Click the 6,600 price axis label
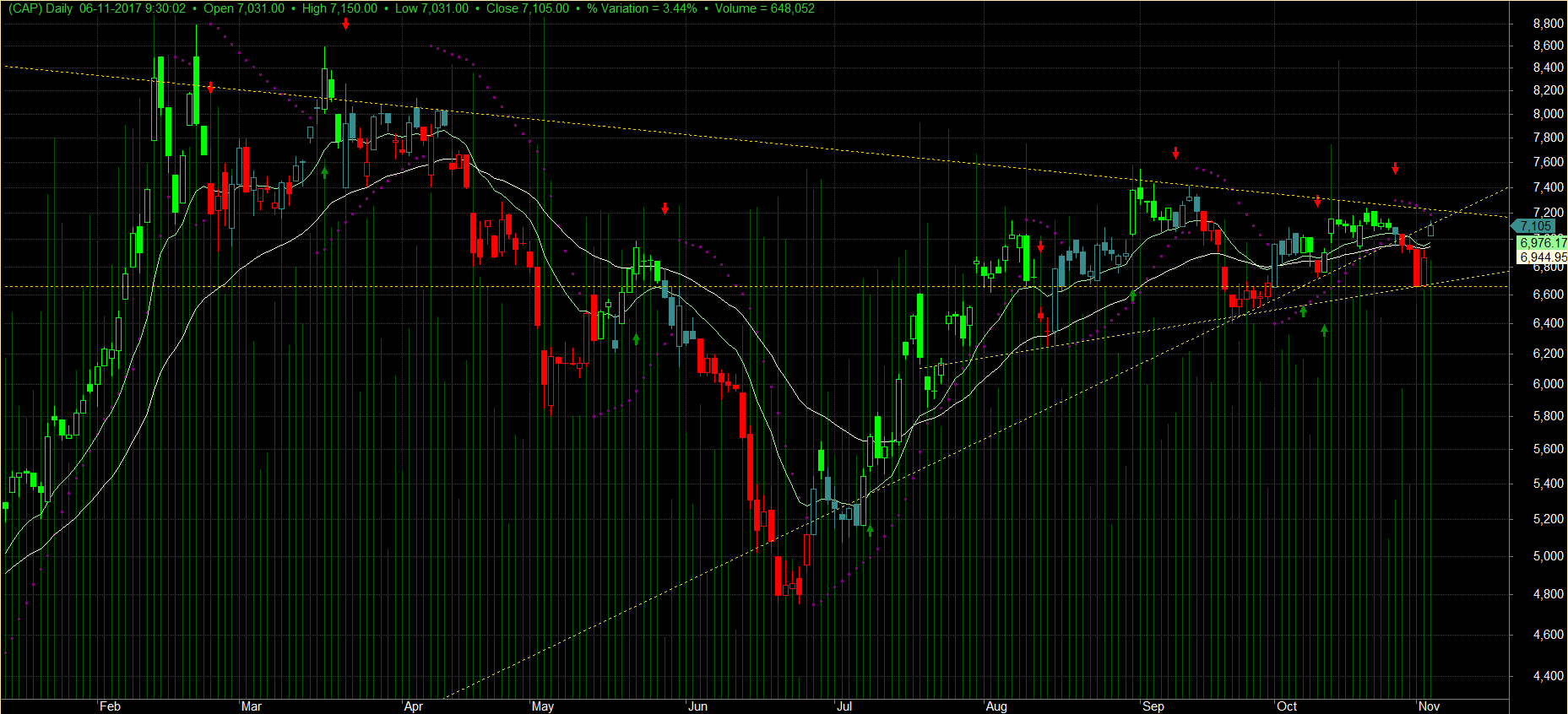The width and height of the screenshot is (1568, 714). 1548,295
